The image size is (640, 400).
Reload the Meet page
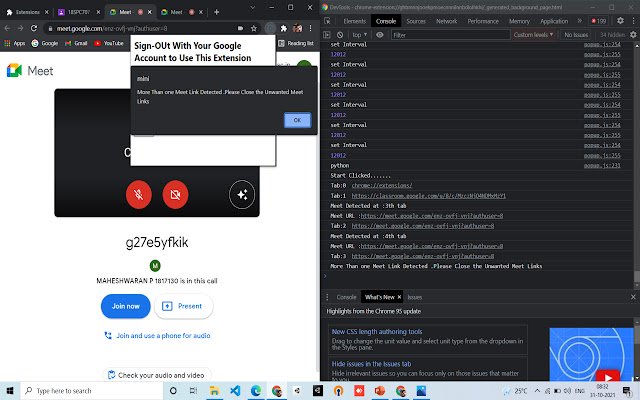click(x=34, y=28)
